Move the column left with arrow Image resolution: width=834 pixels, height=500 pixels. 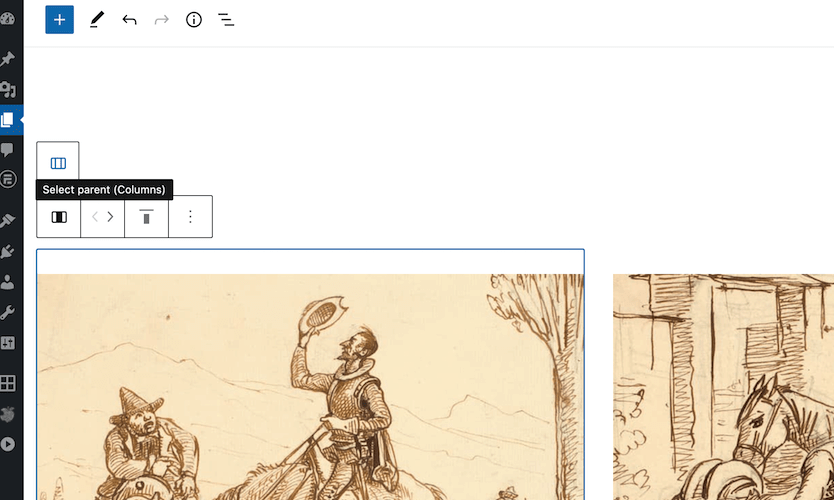click(95, 216)
